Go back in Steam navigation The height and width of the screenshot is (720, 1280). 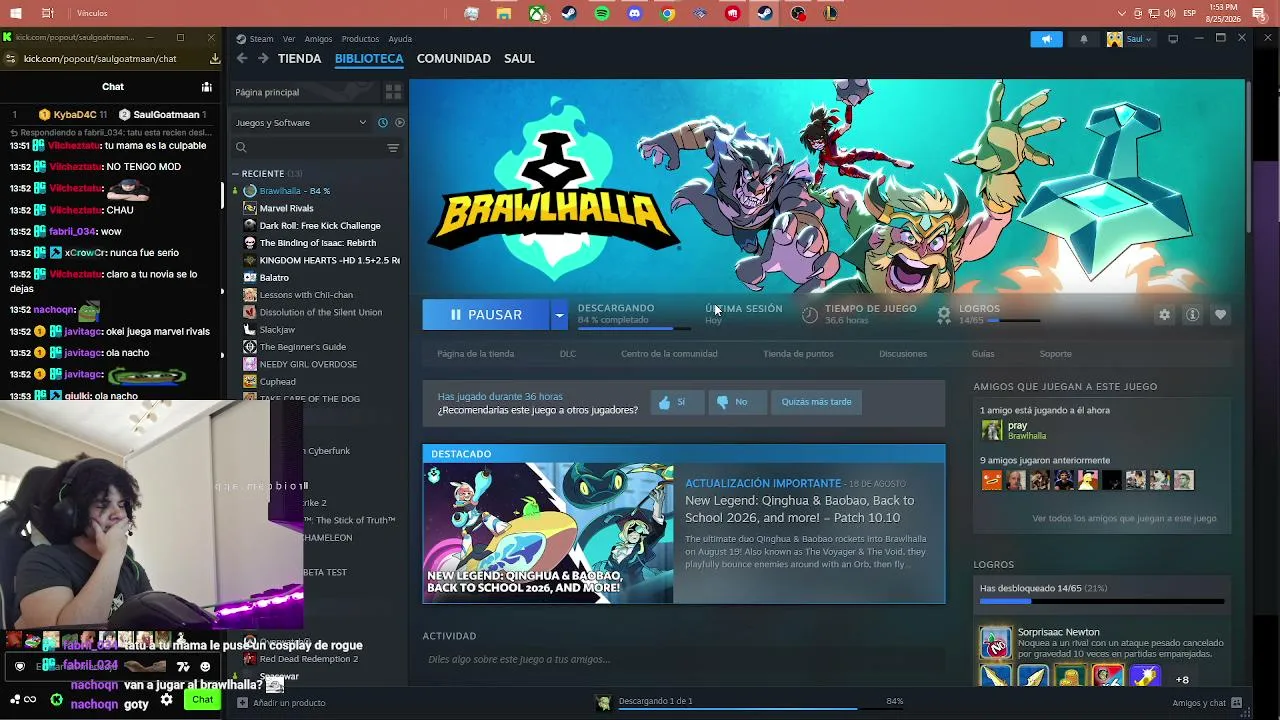click(x=242, y=59)
